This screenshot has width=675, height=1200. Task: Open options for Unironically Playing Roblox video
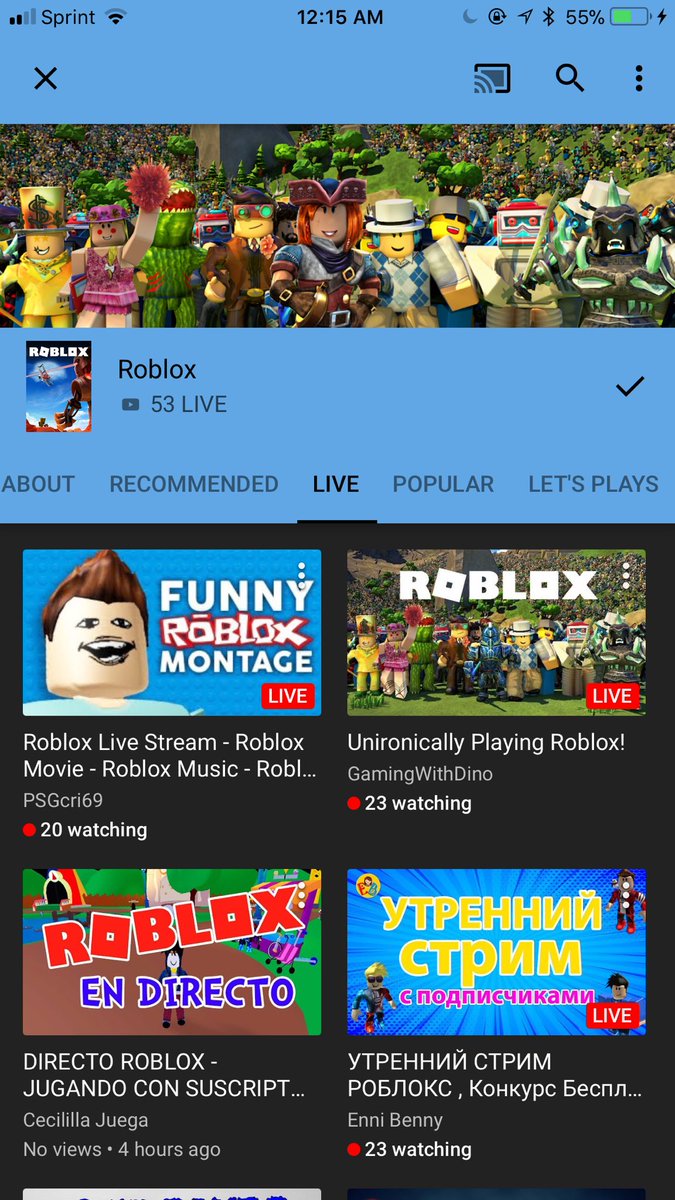626,575
